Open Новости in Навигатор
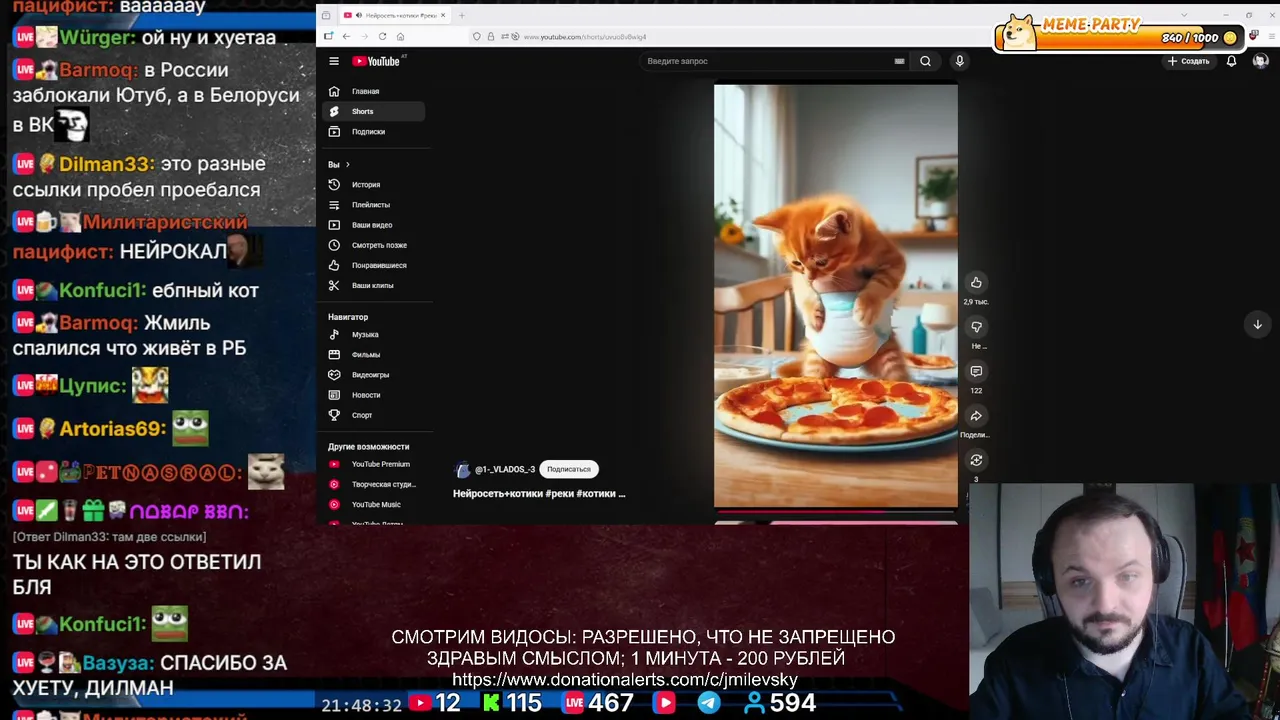 (x=374, y=394)
